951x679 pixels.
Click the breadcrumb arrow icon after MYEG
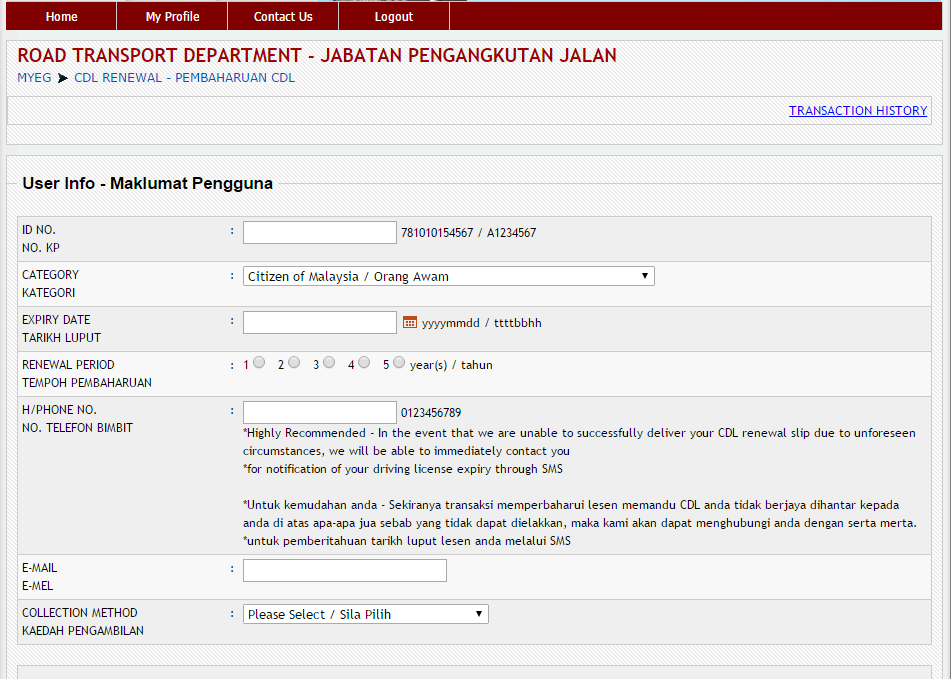[x=63, y=78]
